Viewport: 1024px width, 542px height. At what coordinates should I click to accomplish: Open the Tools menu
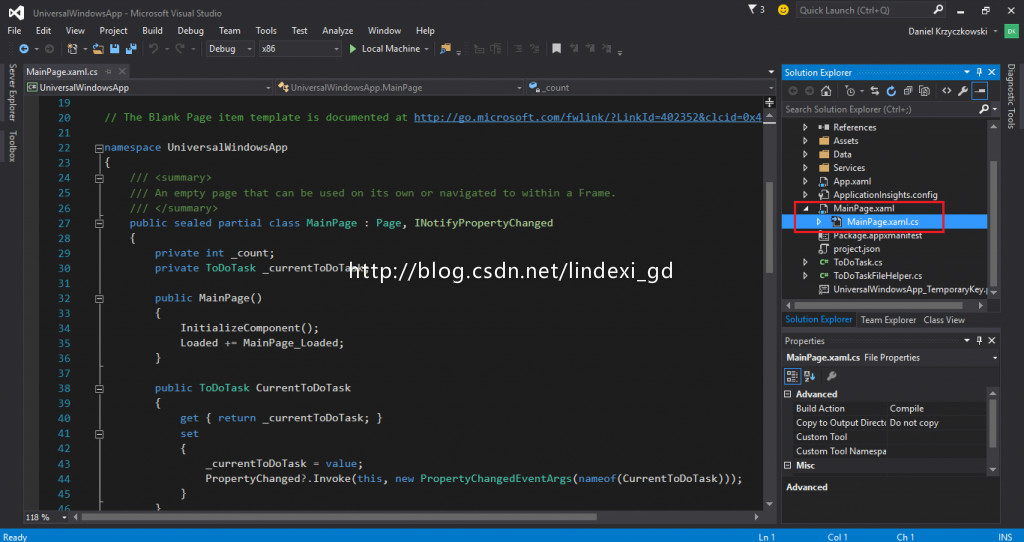(x=266, y=31)
